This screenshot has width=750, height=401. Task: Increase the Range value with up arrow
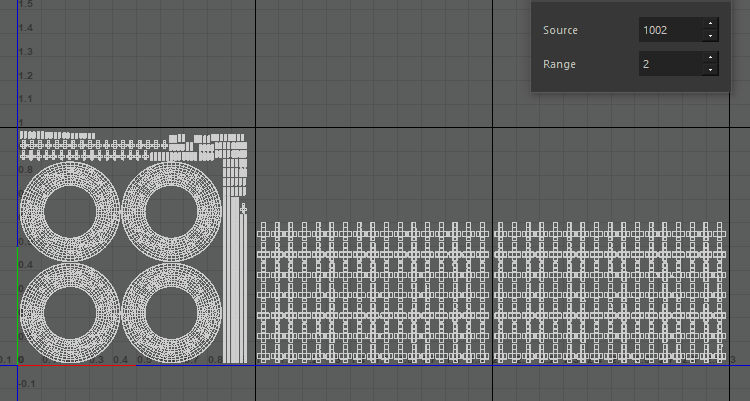[x=710, y=59]
